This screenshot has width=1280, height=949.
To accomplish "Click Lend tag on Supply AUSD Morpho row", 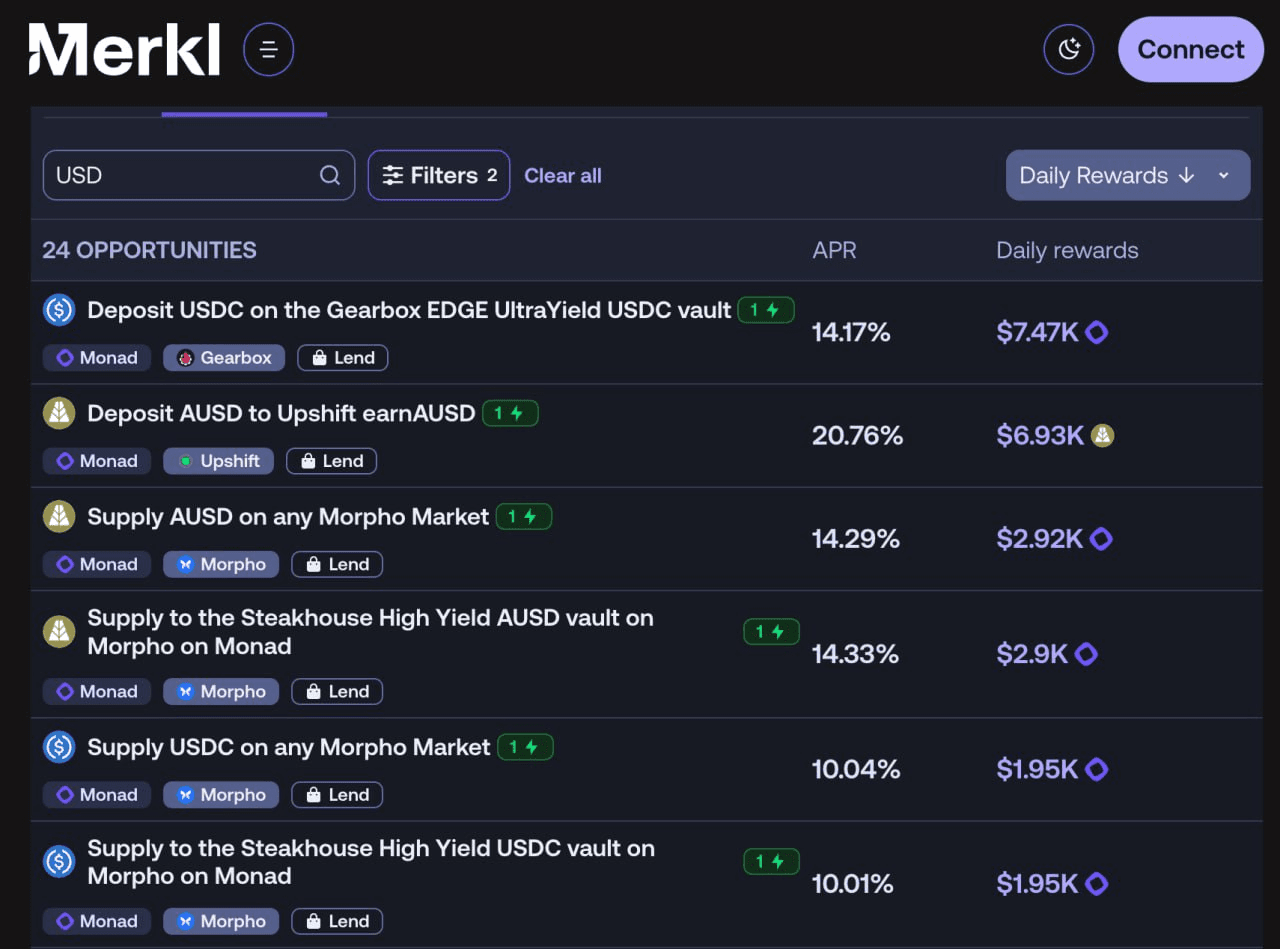I will 337,565.
